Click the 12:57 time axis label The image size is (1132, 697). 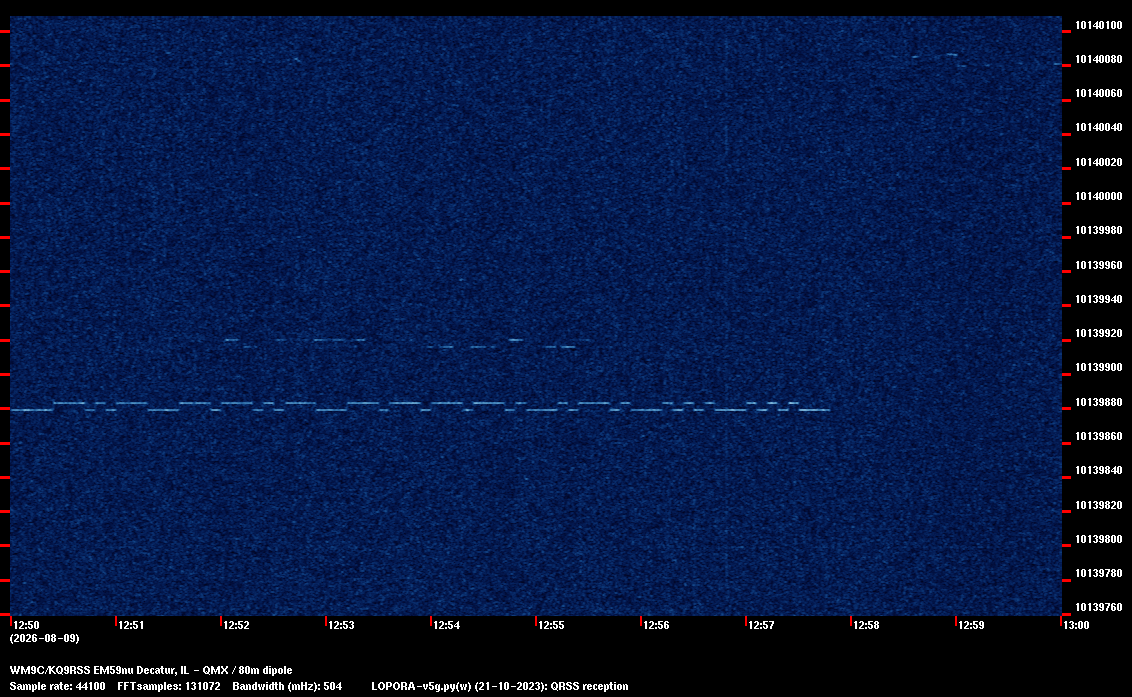pyautogui.click(x=761, y=625)
